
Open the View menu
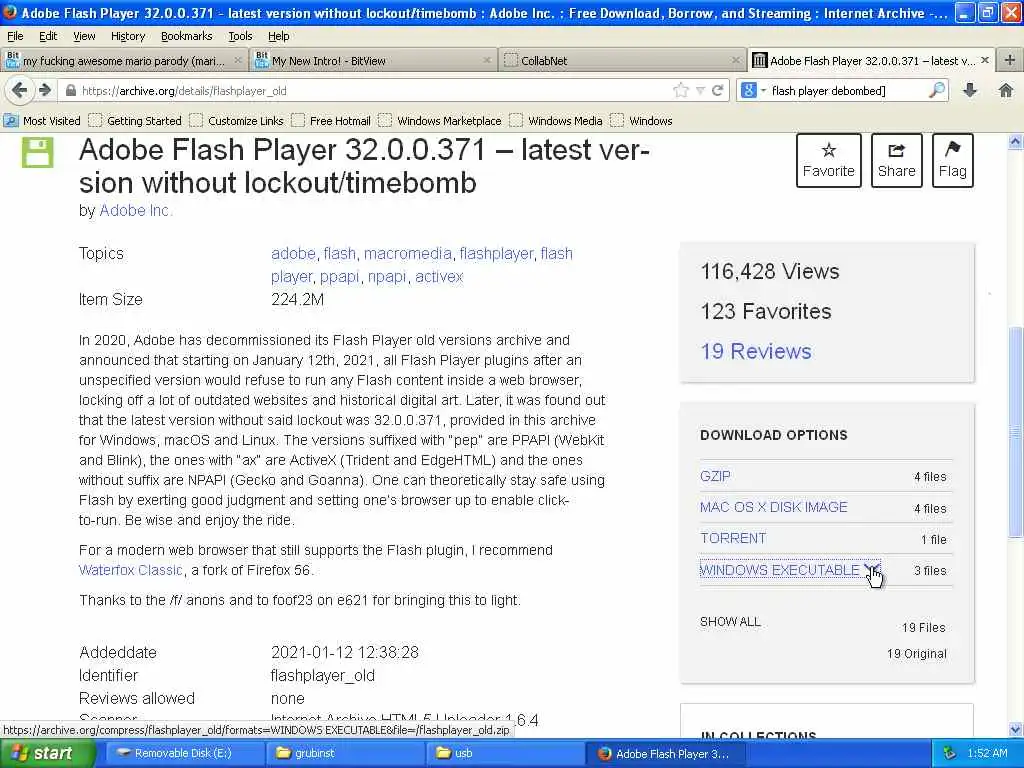coord(84,36)
